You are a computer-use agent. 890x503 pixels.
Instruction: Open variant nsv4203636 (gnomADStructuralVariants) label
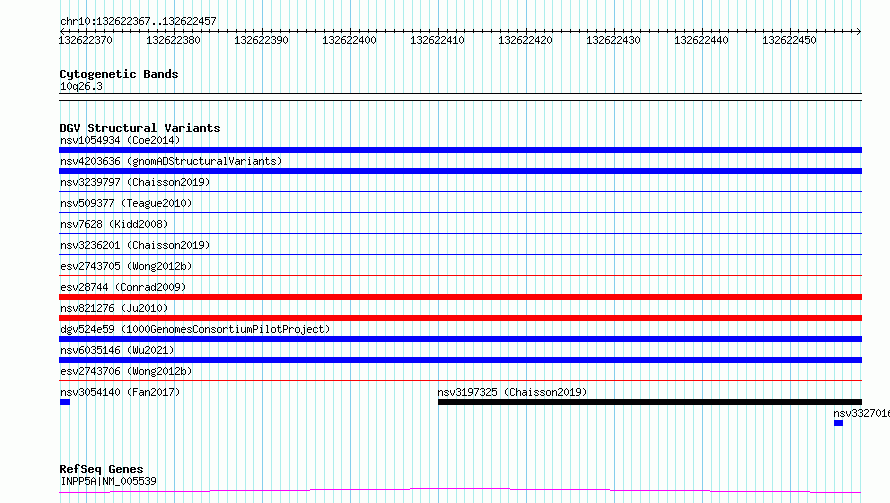(171, 161)
